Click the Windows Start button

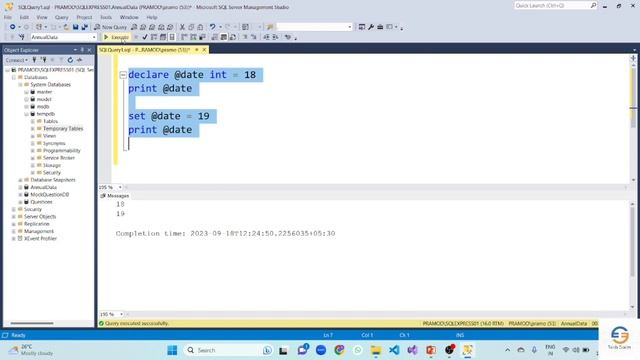pos(172,350)
